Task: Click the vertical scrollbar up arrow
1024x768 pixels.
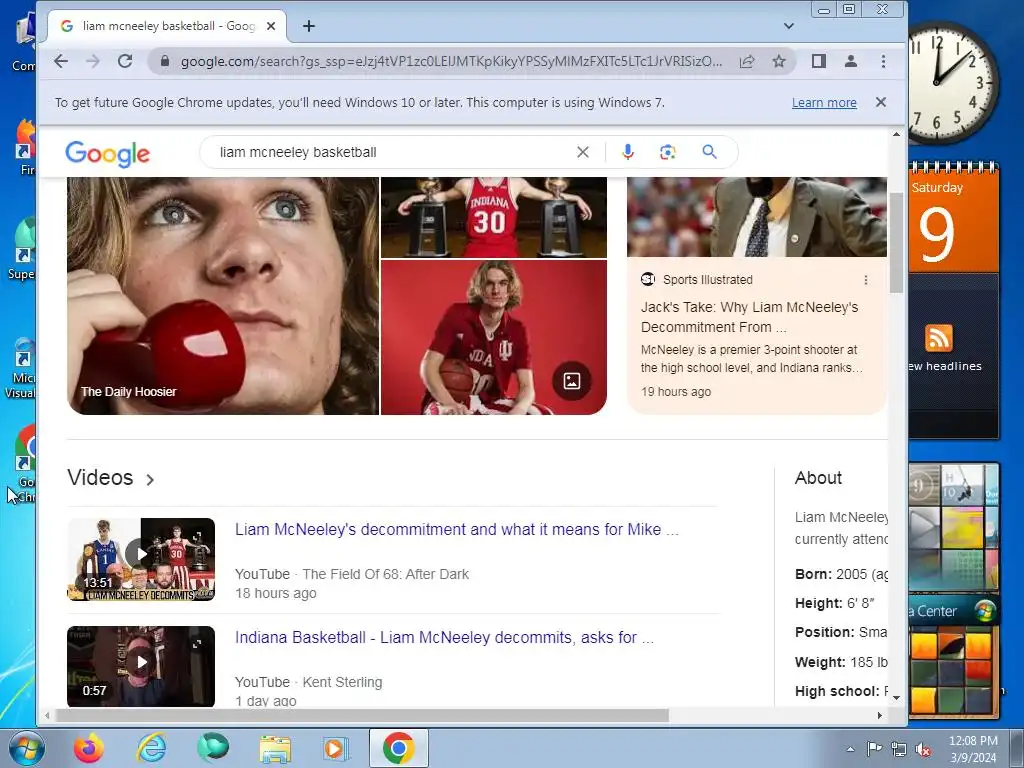Action: [x=896, y=135]
